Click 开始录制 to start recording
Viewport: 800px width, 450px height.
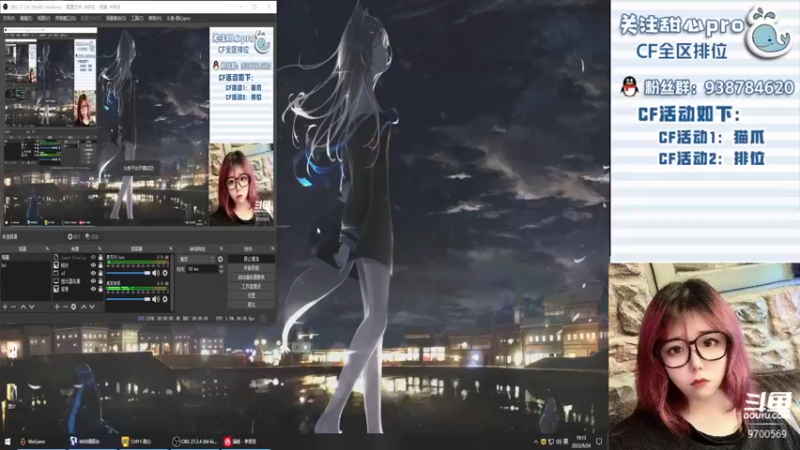[252, 268]
